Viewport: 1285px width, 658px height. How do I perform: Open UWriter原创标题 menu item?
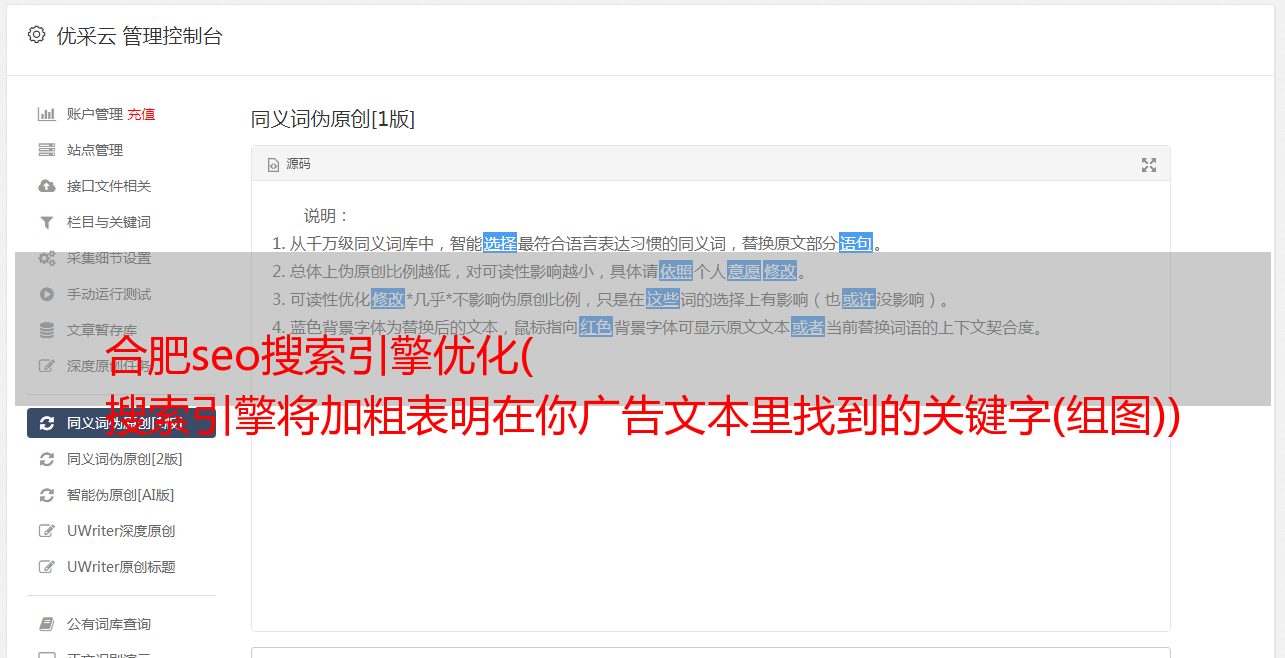coord(121,567)
